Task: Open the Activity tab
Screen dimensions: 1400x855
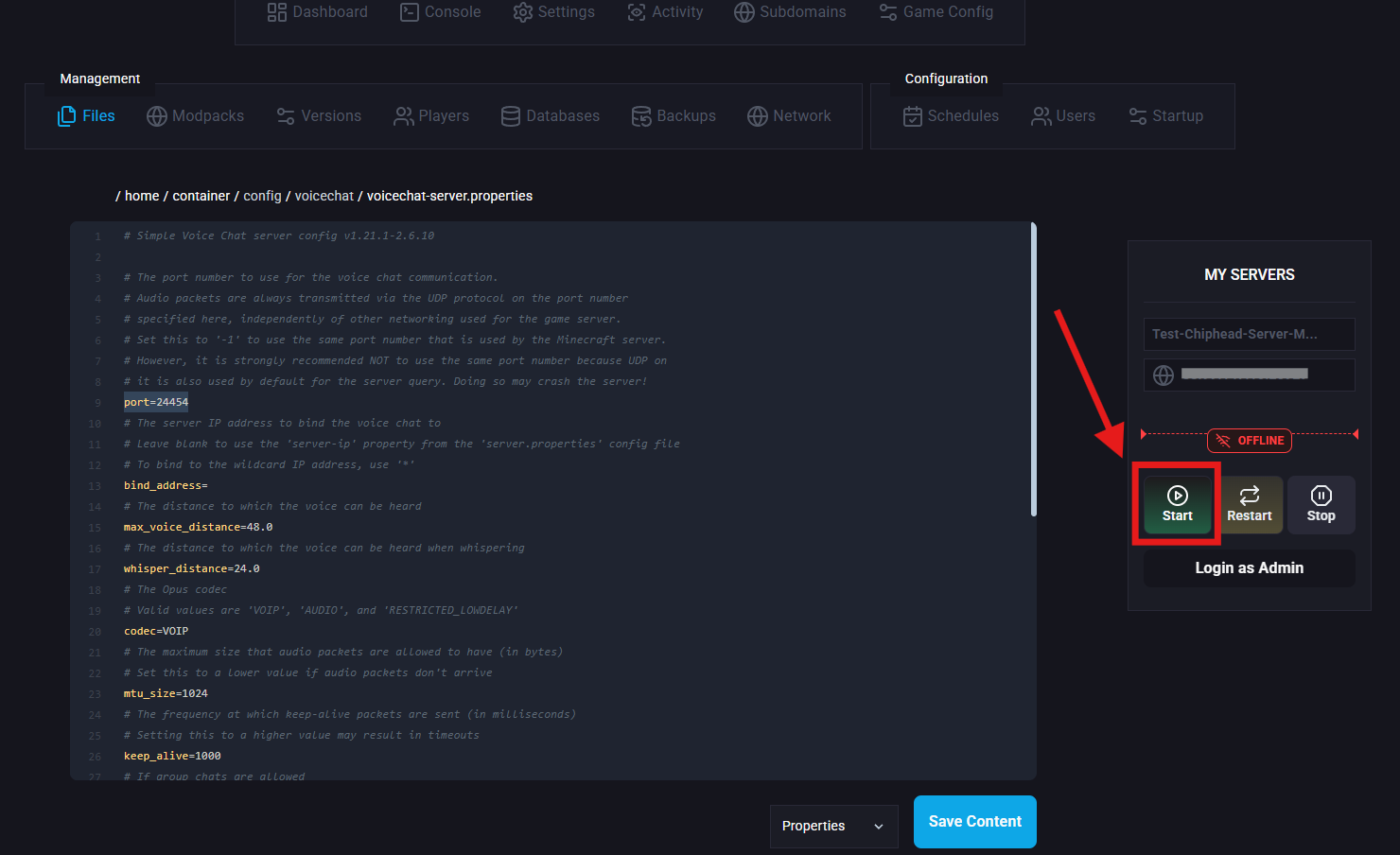Action: pos(666,12)
